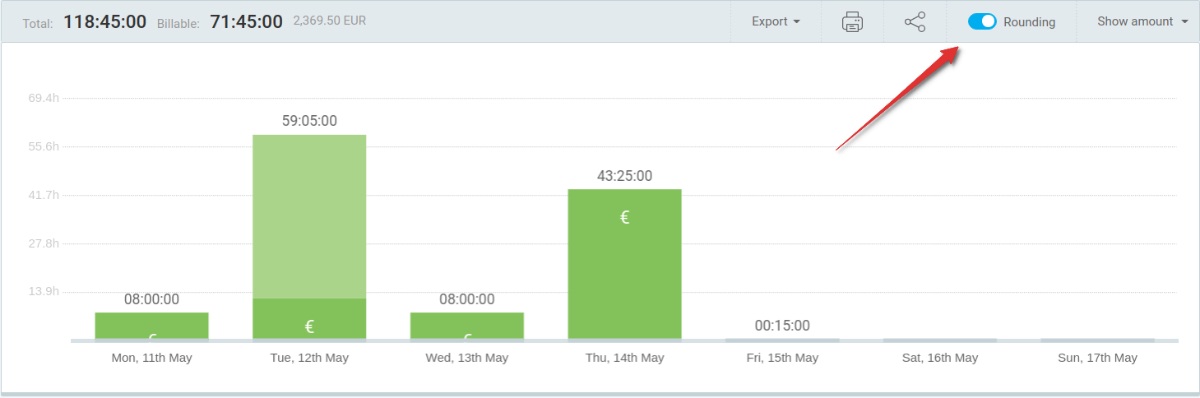The width and height of the screenshot is (1200, 398).
Task: Click the share icon
Action: [x=915, y=22]
